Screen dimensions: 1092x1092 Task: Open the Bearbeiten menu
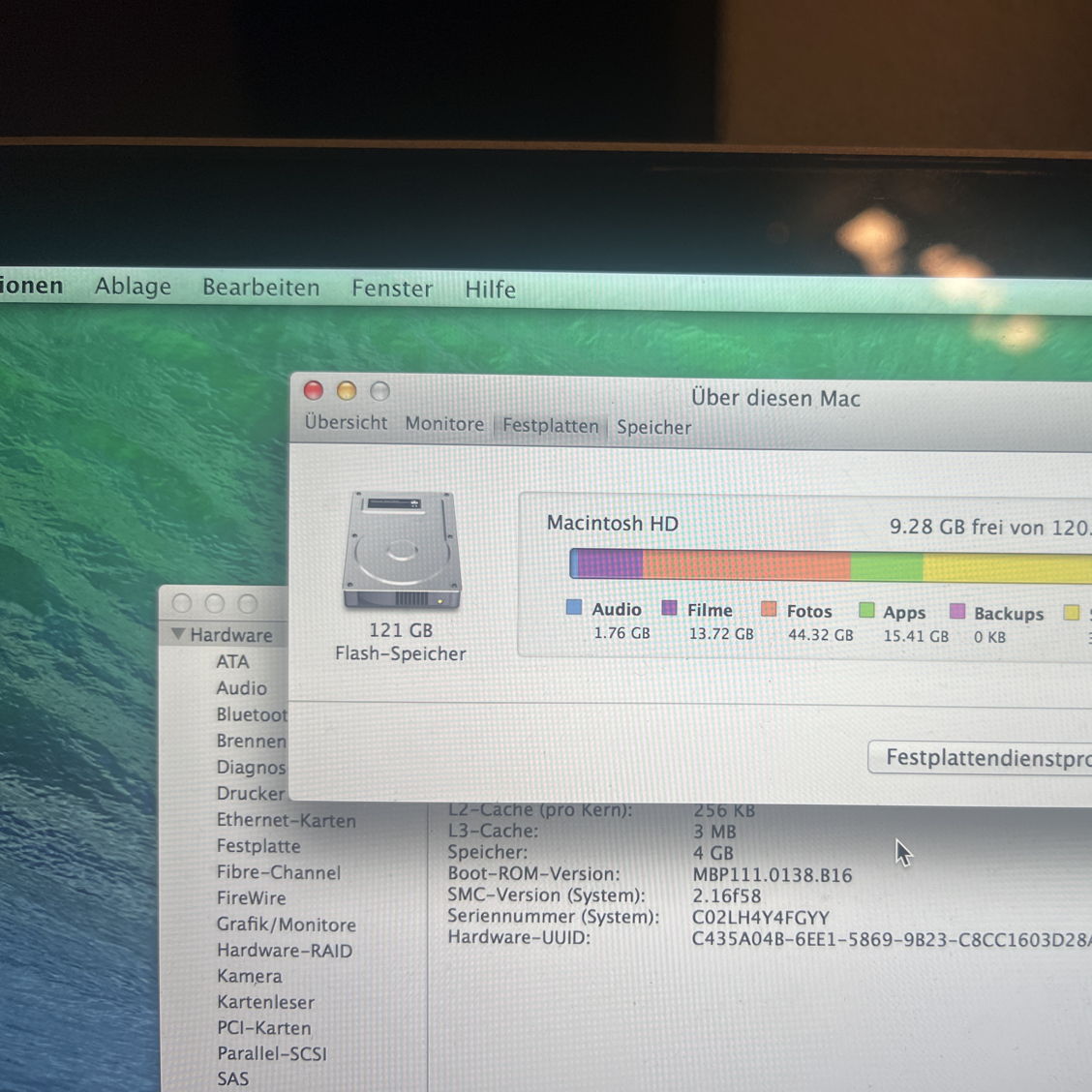(260, 288)
